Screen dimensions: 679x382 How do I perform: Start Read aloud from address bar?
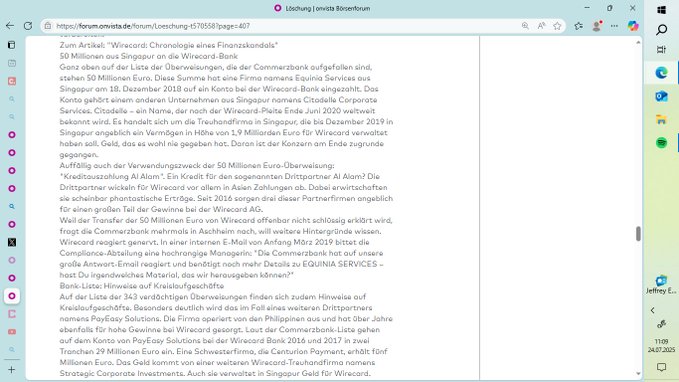point(541,26)
